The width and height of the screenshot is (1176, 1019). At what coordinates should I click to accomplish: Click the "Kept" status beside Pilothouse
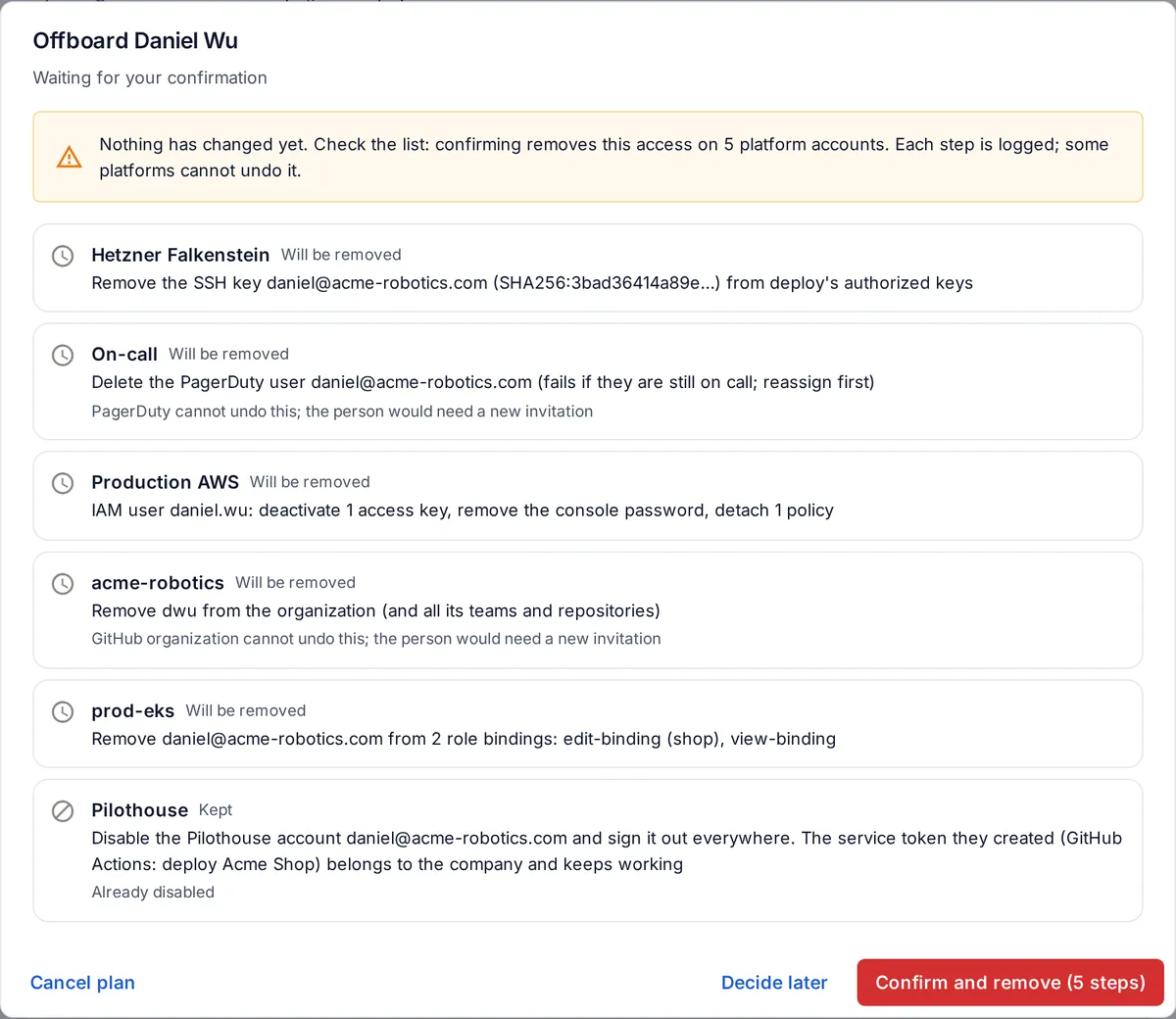click(x=216, y=810)
